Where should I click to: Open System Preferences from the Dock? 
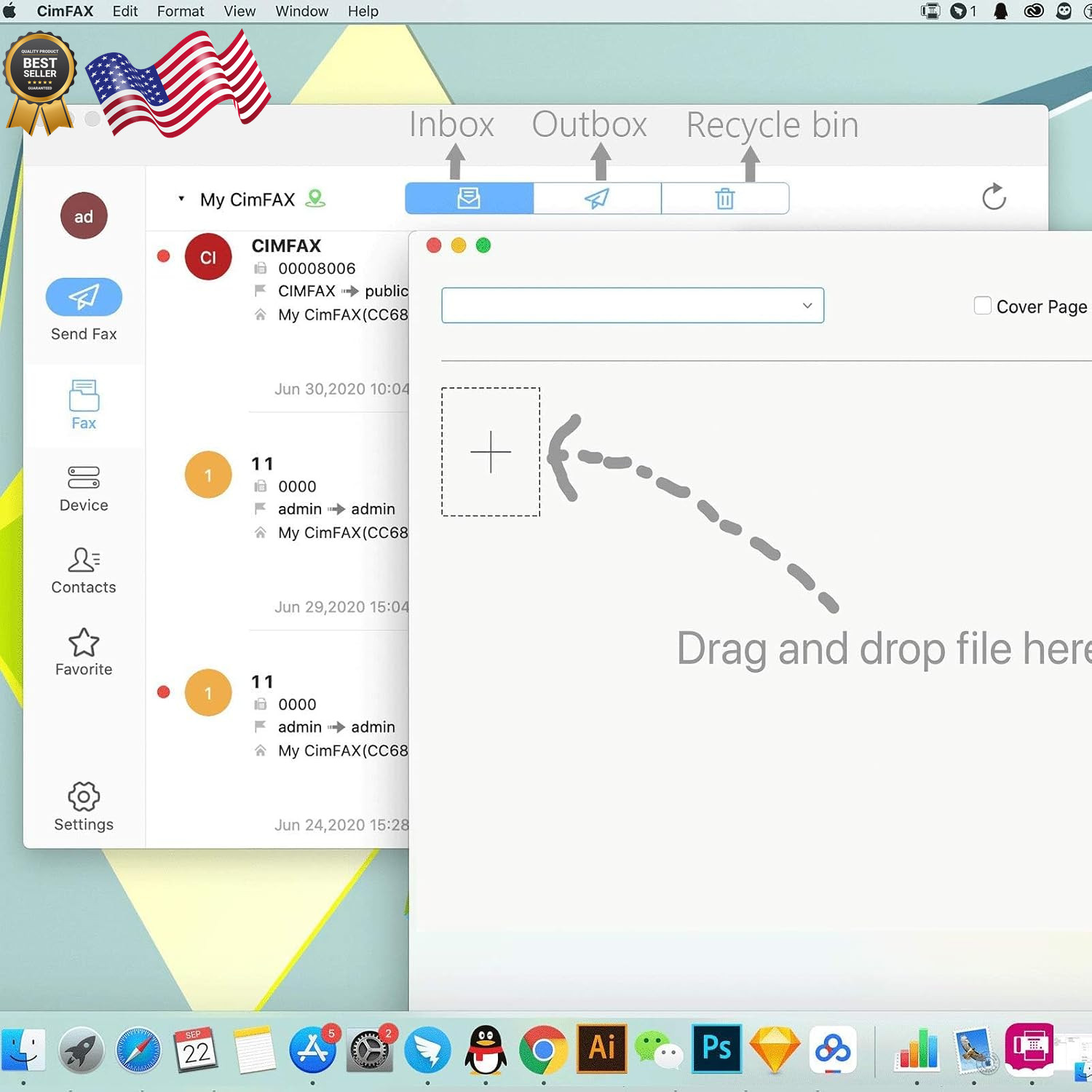click(370, 1050)
